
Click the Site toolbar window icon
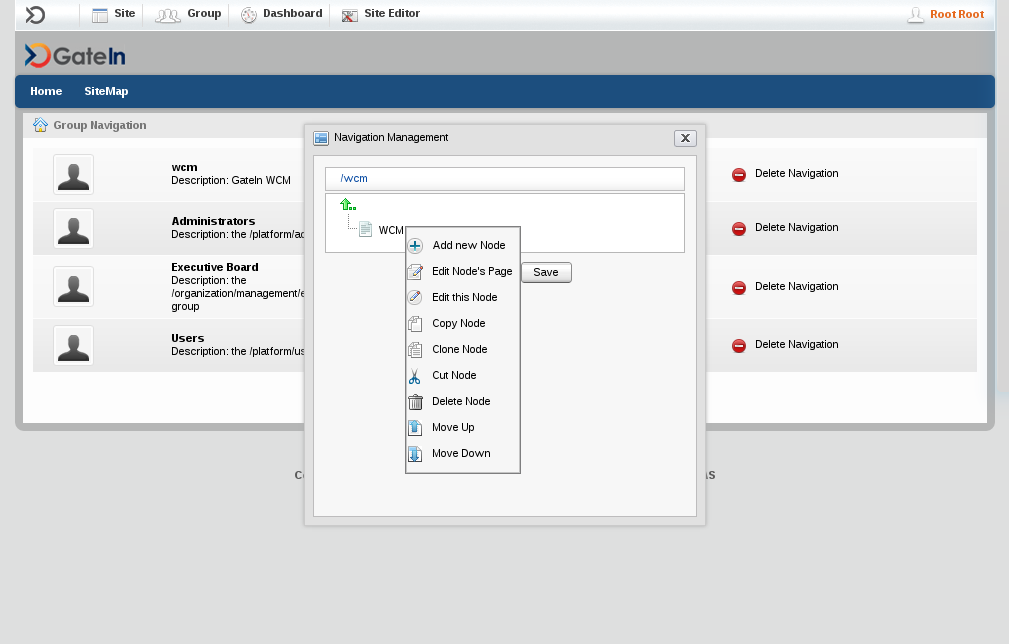(100, 15)
